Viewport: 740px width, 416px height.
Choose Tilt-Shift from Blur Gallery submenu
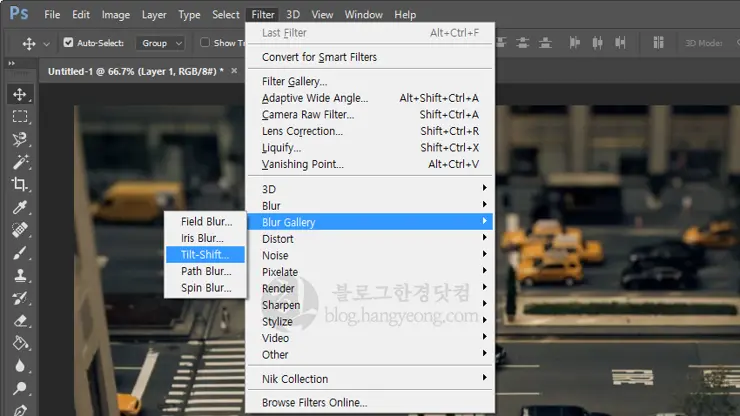coord(205,254)
